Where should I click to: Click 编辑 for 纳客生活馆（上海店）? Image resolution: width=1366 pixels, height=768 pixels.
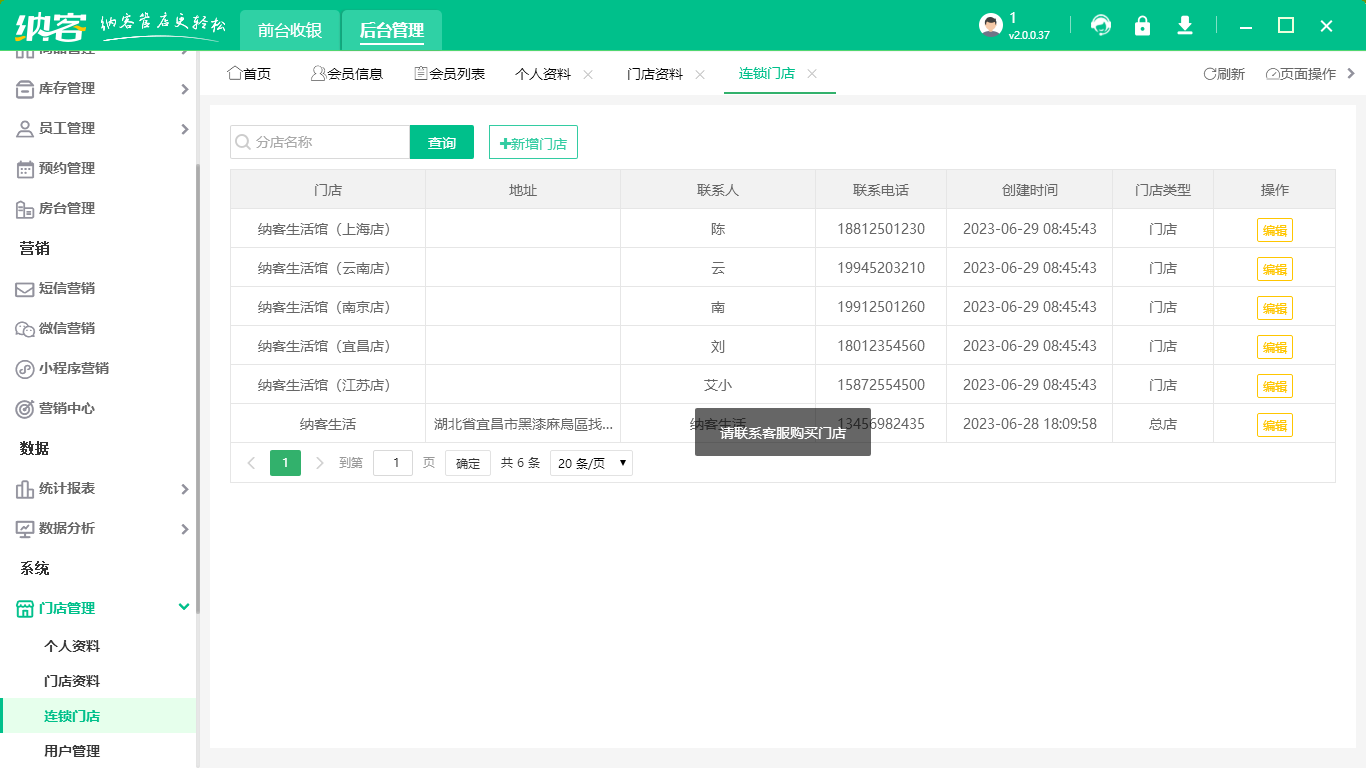[x=1274, y=230]
